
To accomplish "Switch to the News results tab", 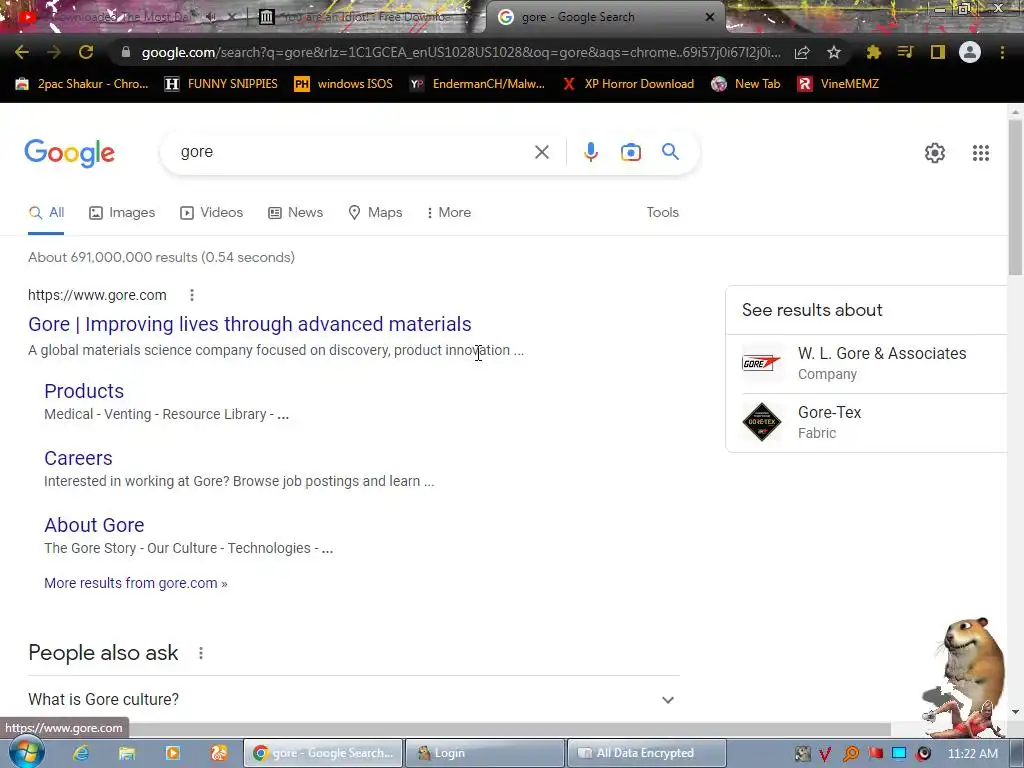I will 296,212.
